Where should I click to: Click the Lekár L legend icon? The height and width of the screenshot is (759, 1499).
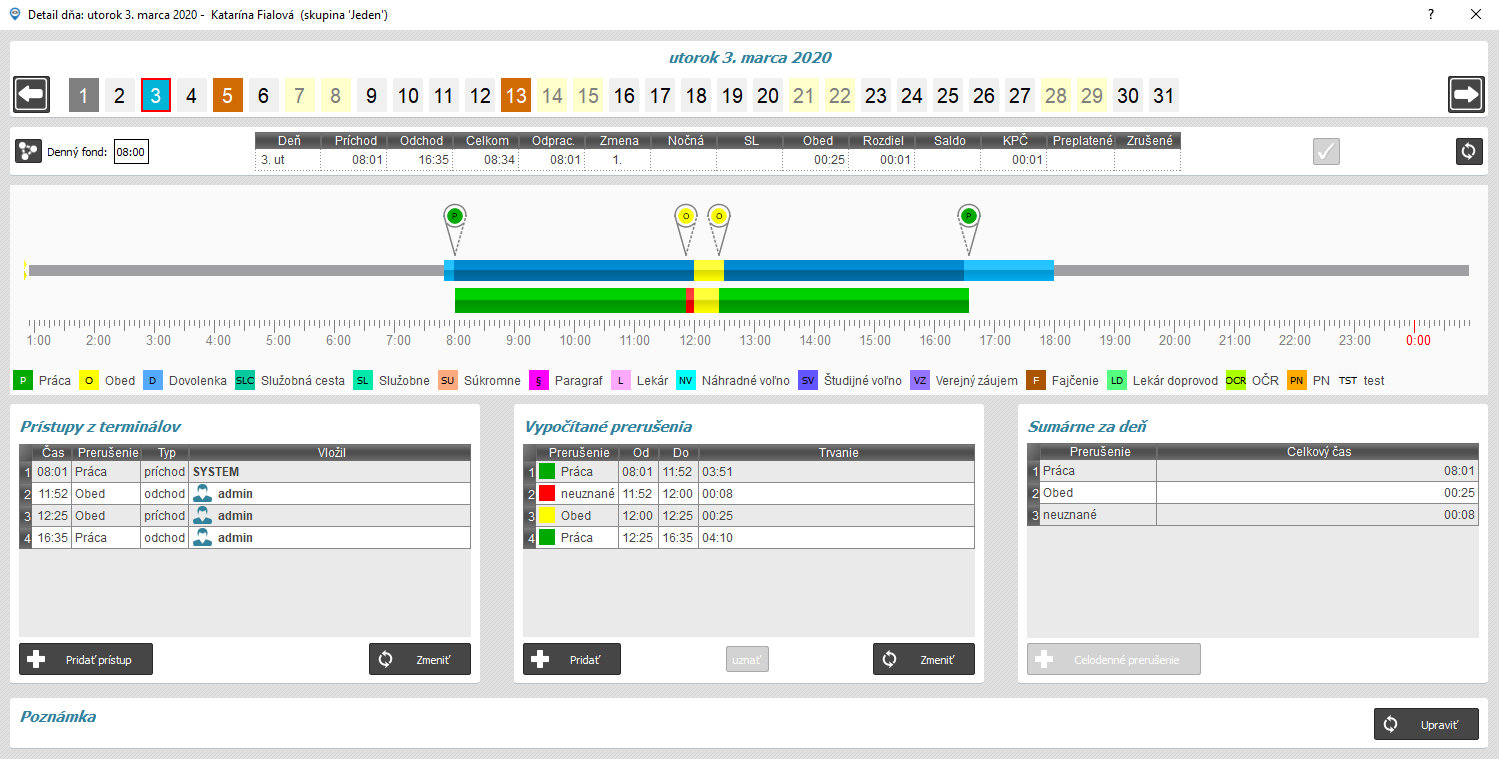(621, 380)
